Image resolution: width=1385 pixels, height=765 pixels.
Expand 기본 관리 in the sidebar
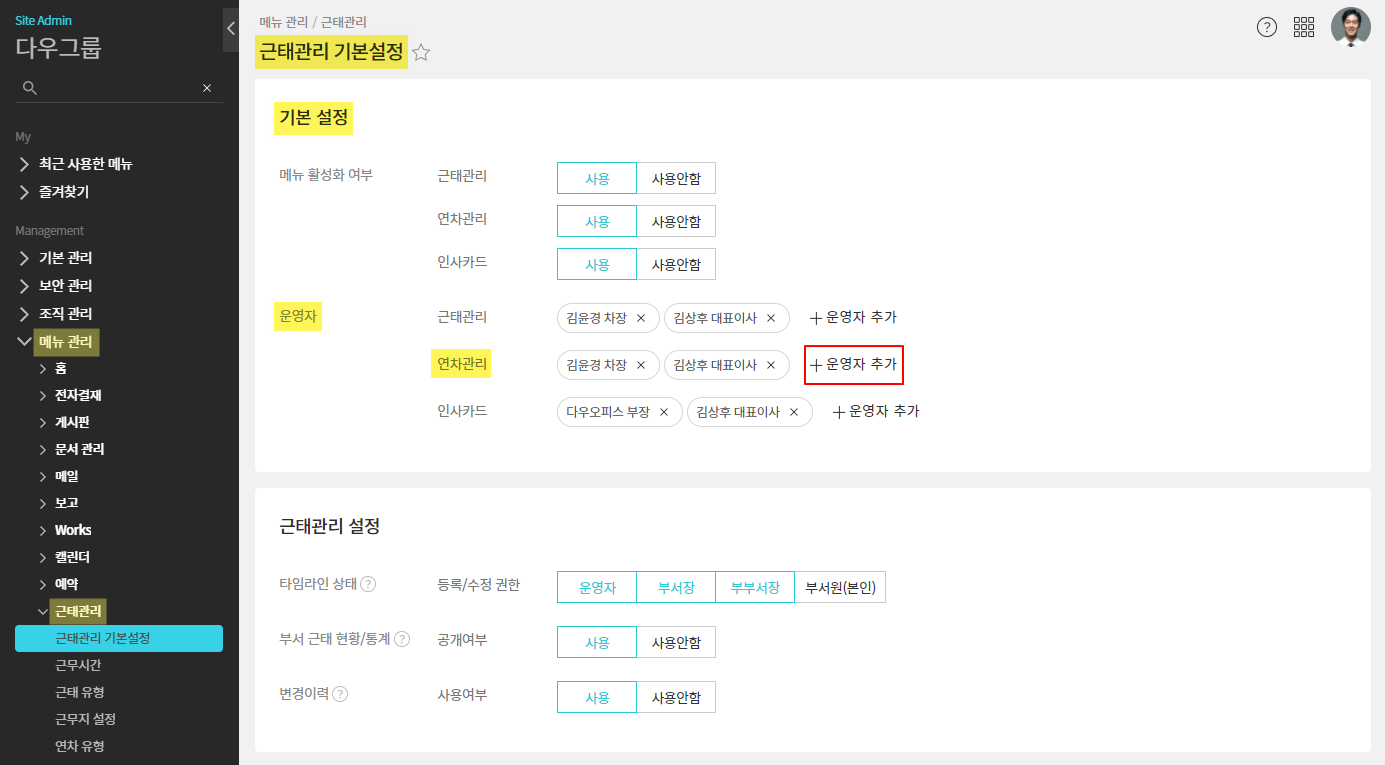[65, 258]
